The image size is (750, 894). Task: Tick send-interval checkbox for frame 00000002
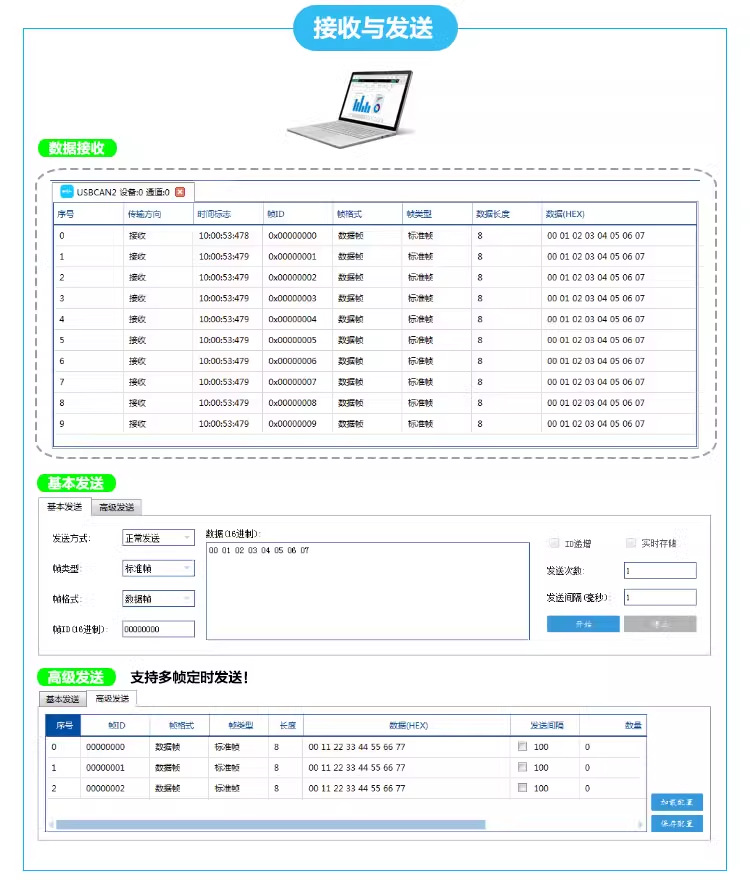[522, 788]
